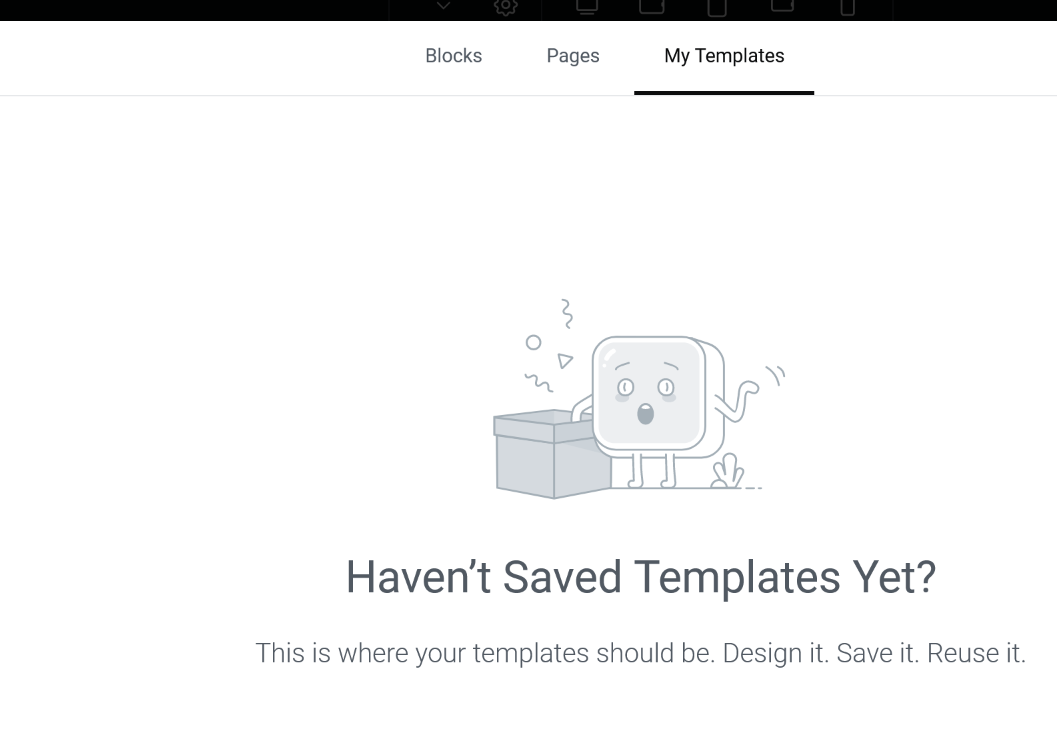1057x750 pixels.
Task: Select the landscape mobile preview icon
Action: coord(782,5)
